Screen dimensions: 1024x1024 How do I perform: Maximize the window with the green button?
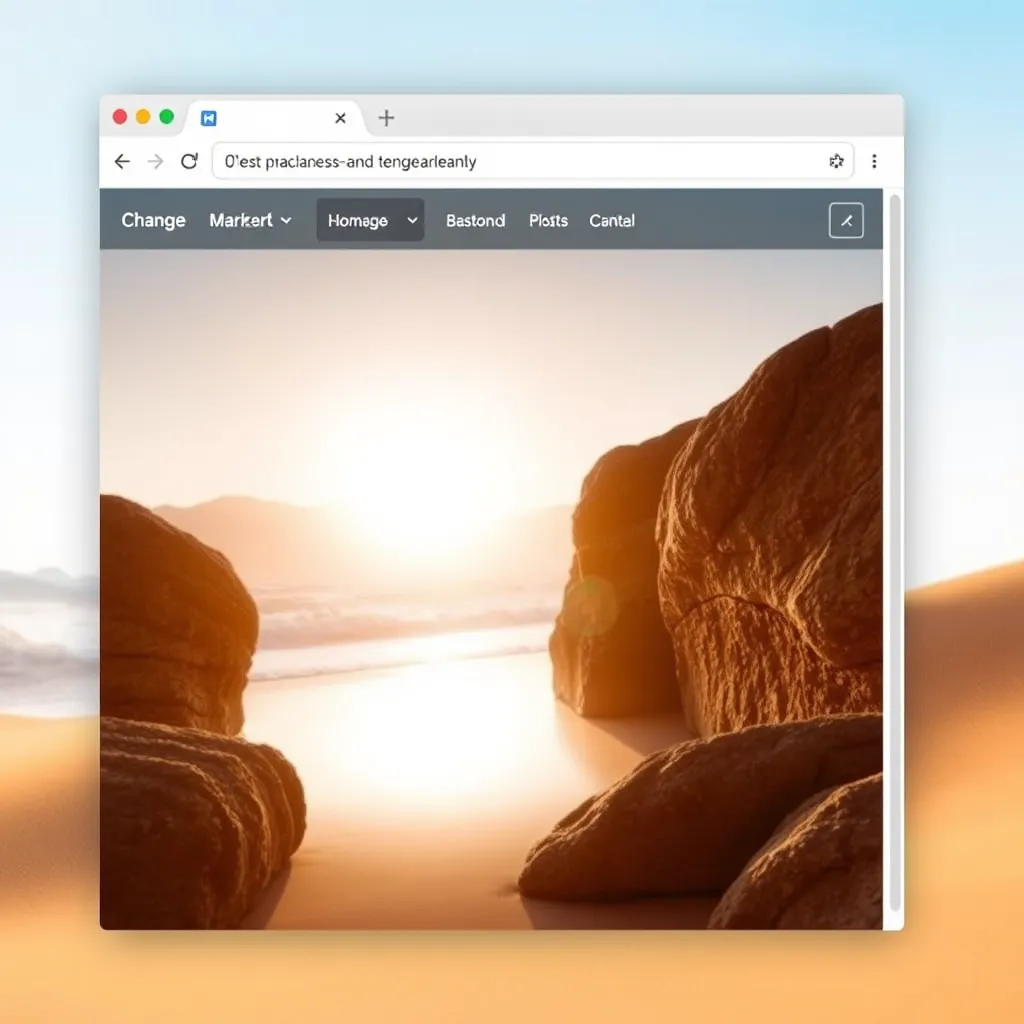tap(166, 117)
